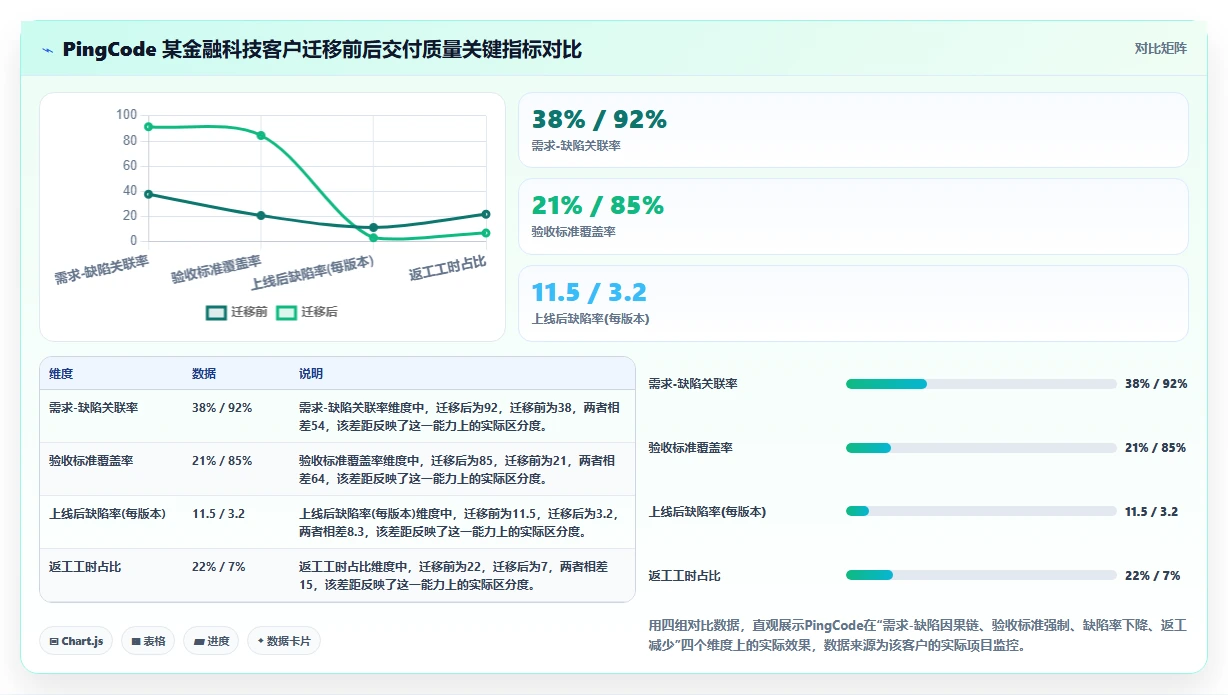Click the 验收标准覆盖率 progress bar
This screenshot has height=695, width=1228.
981,448
